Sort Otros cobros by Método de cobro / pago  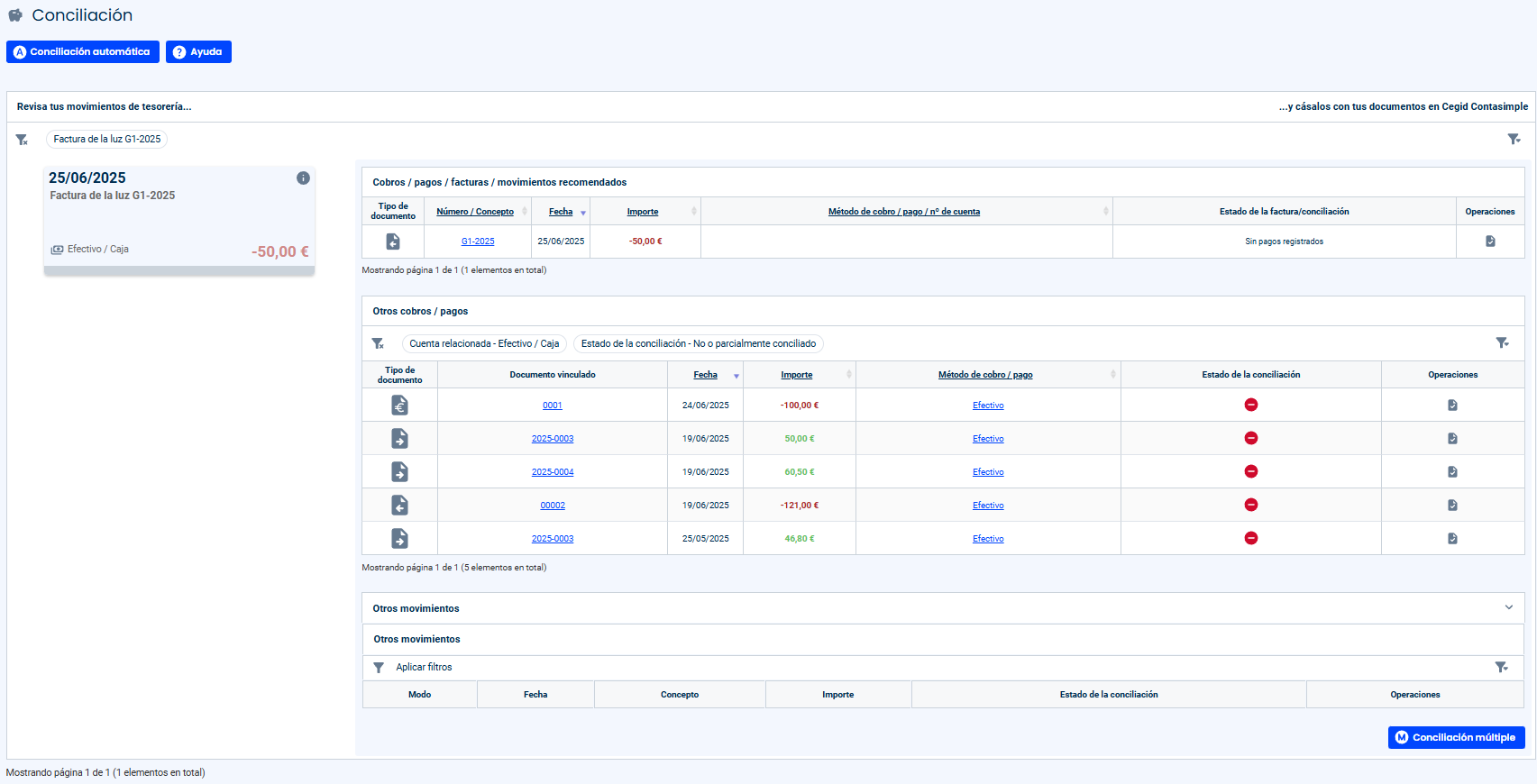pos(985,375)
